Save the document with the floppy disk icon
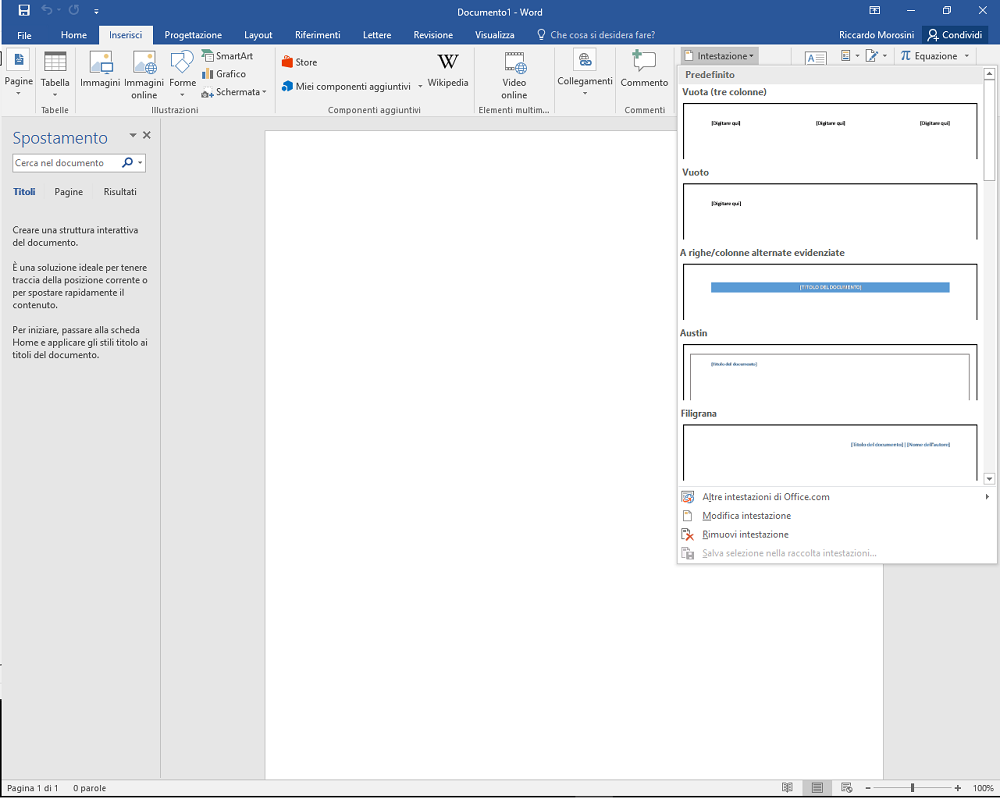1000x799 pixels. [24, 11]
